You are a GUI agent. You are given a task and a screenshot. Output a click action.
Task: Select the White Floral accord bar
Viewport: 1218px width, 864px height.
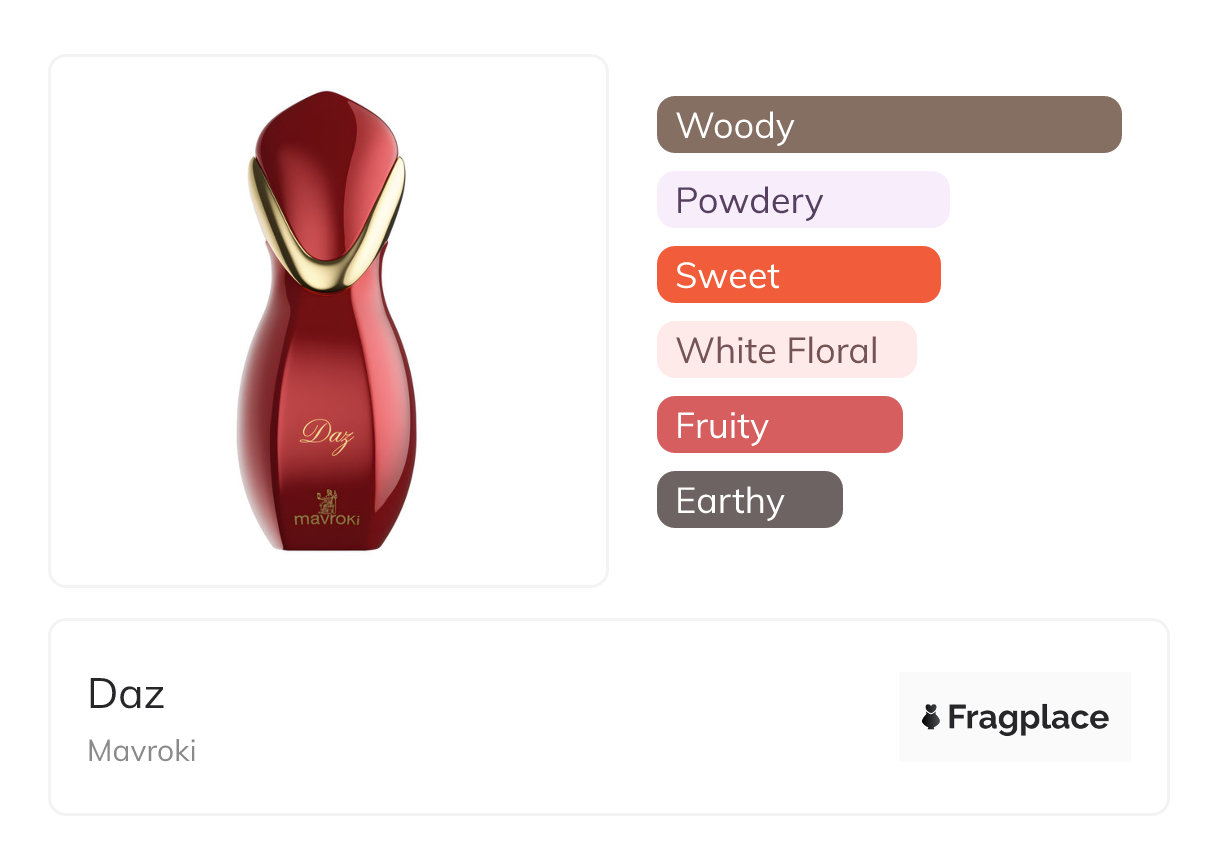tap(786, 350)
